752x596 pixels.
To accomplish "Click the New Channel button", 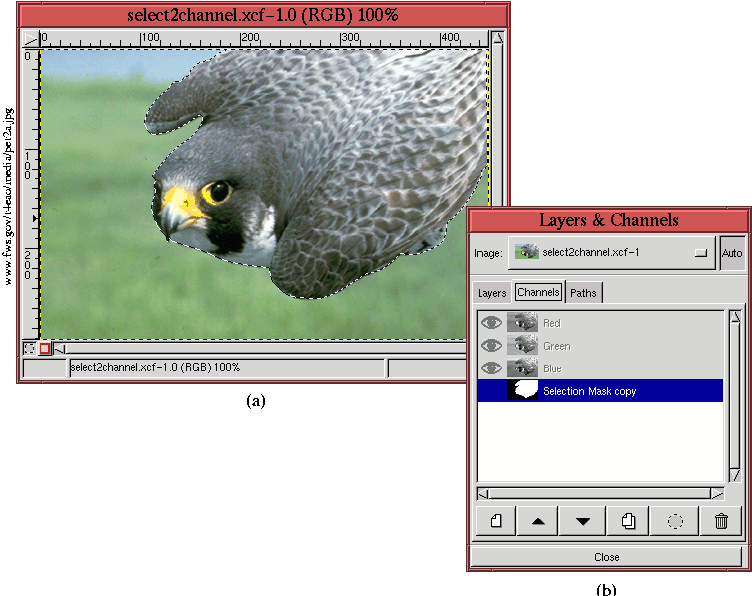I will [x=496, y=521].
